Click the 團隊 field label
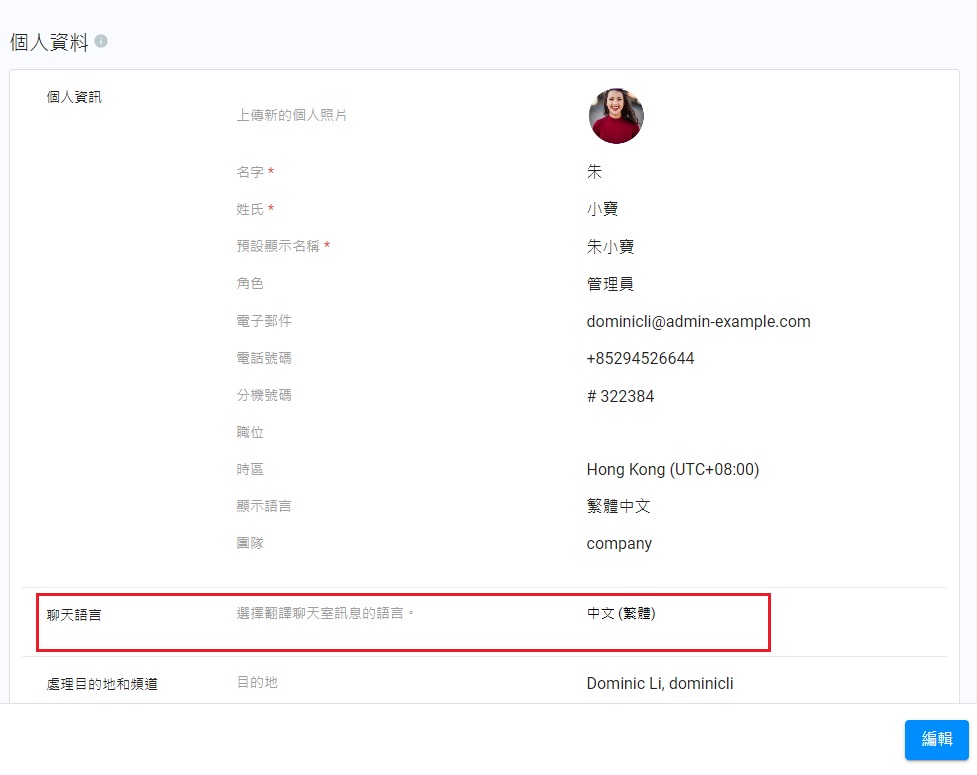This screenshot has width=977, height=775. coord(250,543)
